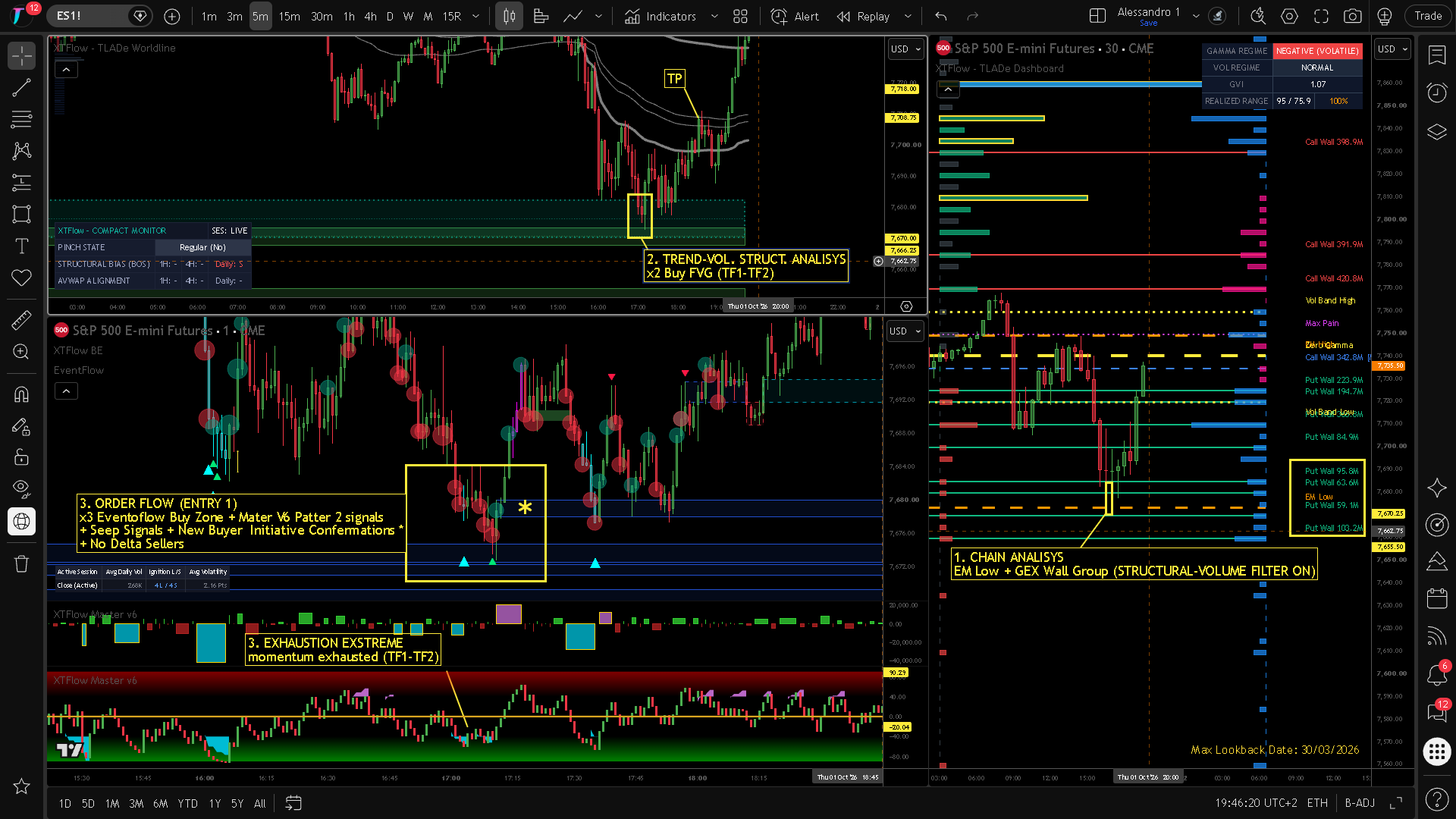Collapse the XTFlow TLADe Worldline legend
1456x819 pixels.
coord(66,70)
